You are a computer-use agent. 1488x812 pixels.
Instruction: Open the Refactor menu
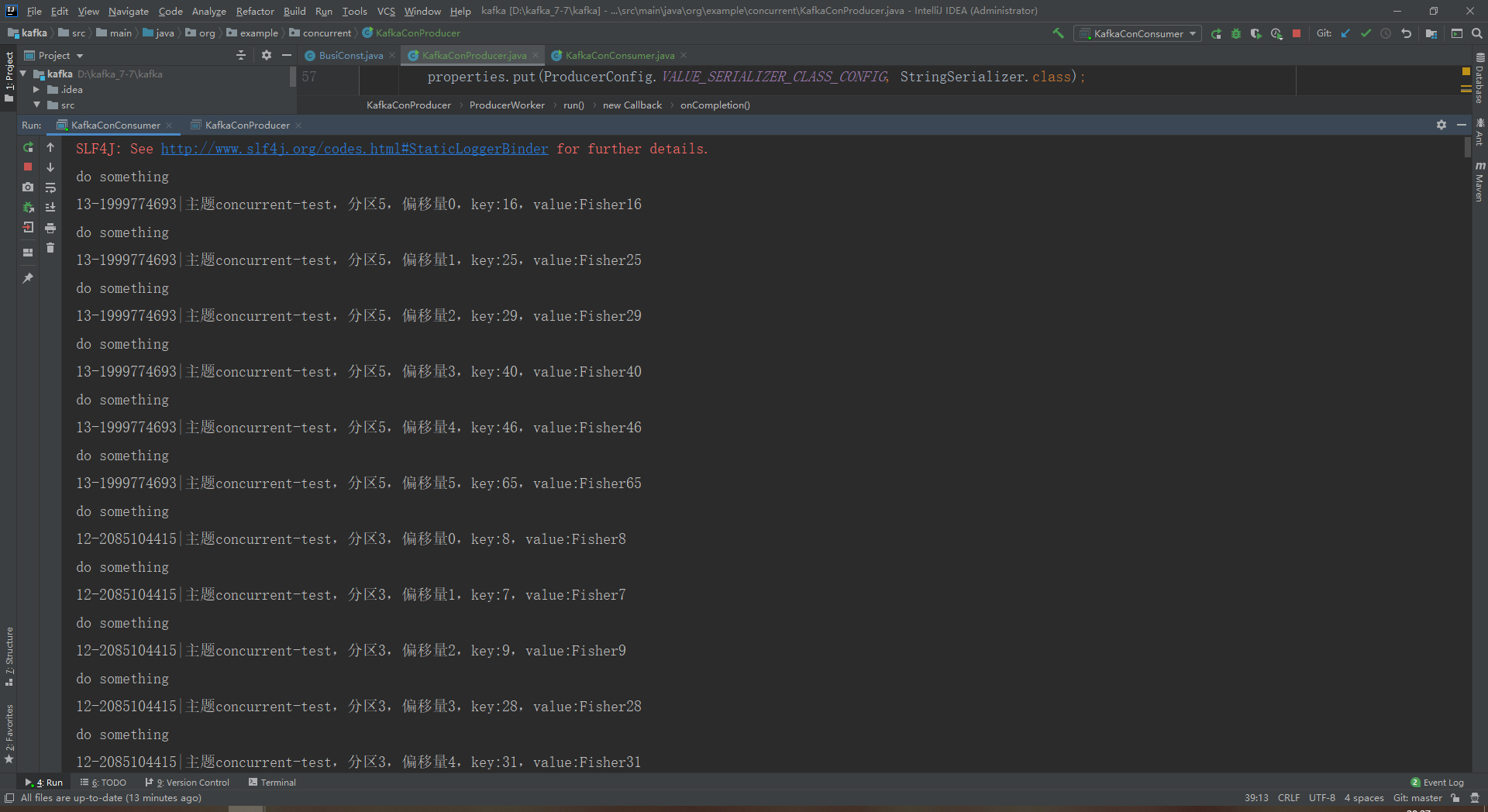[x=255, y=11]
